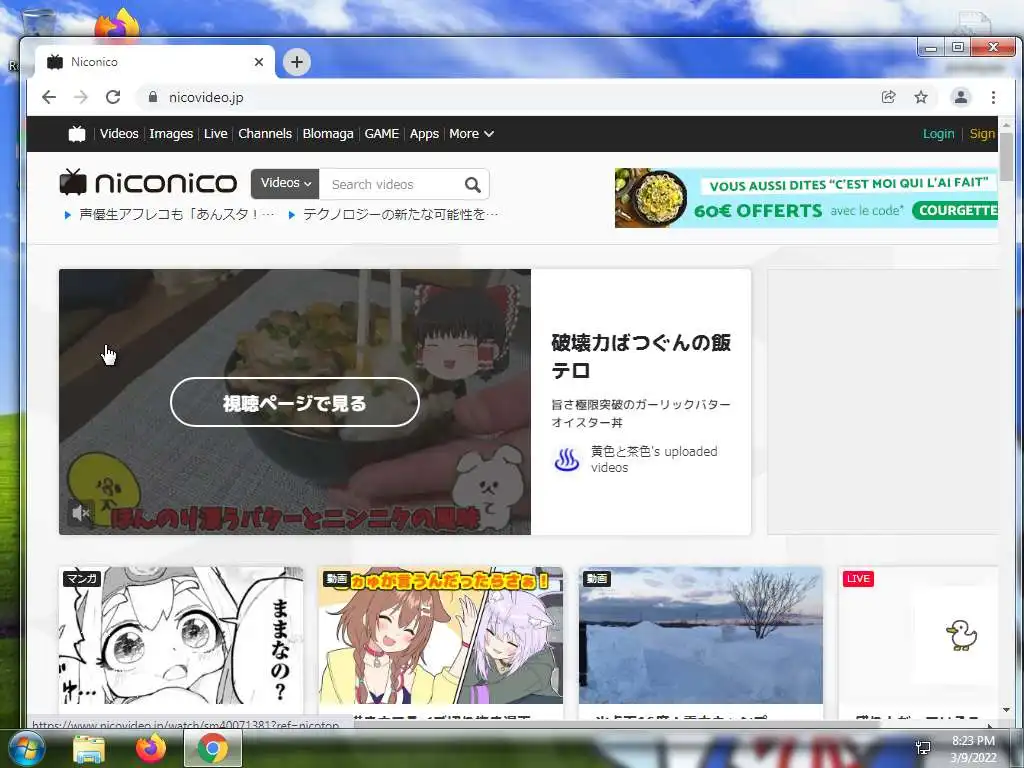Click the page vertical scrollbar thumb
The height and width of the screenshot is (768, 1024).
[x=1006, y=157]
